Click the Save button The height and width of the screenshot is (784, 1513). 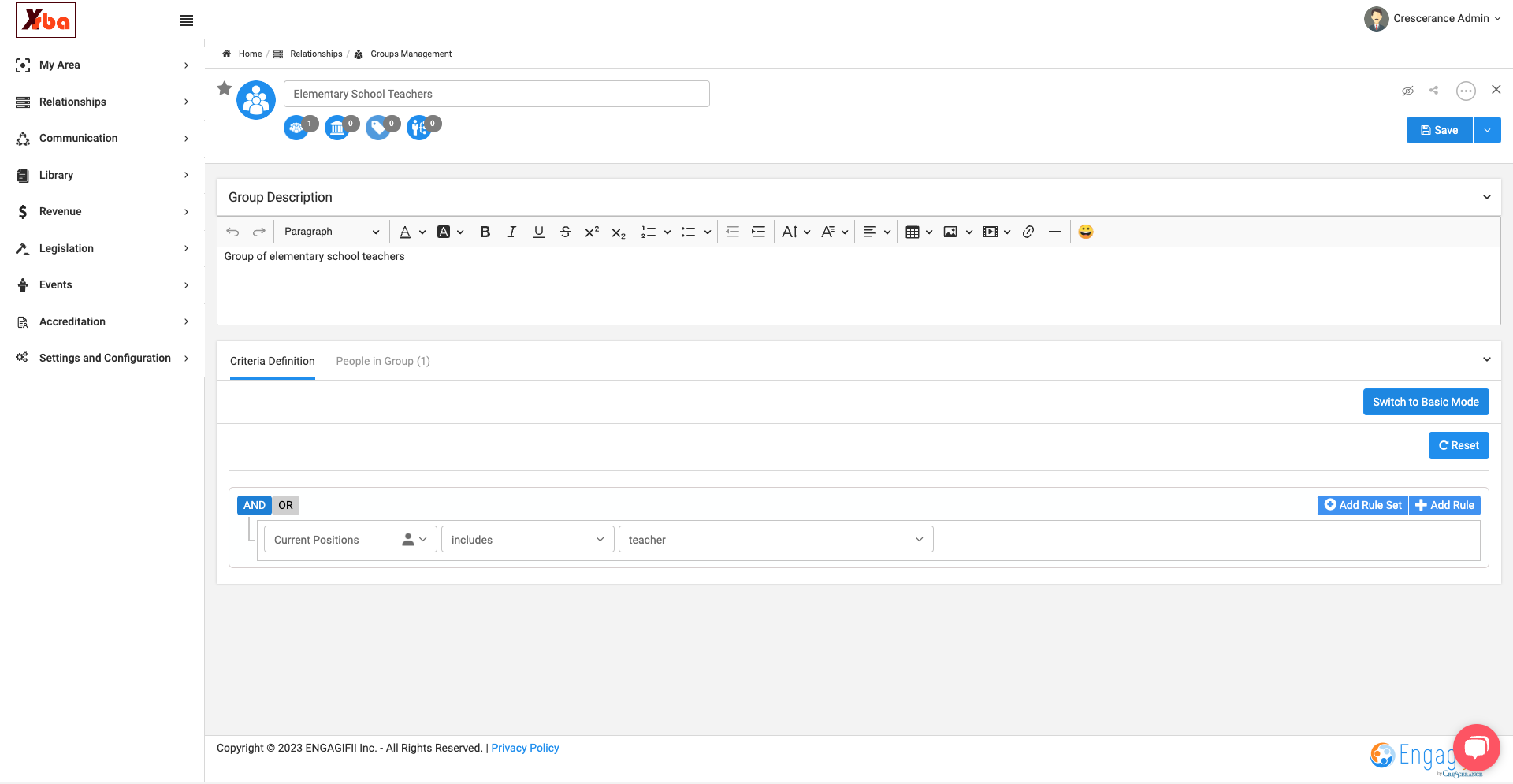(1440, 130)
